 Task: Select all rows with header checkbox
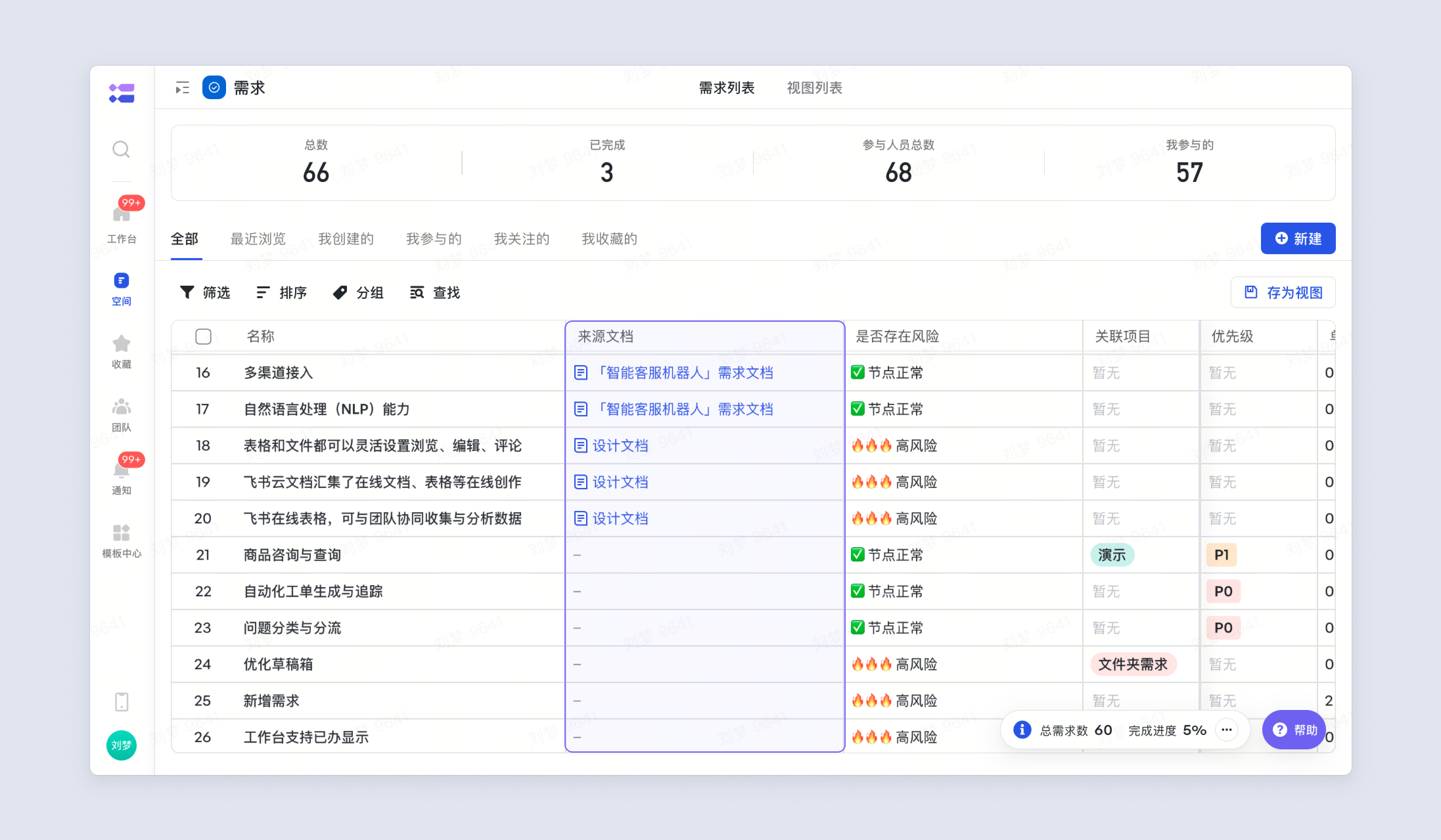pos(203,337)
